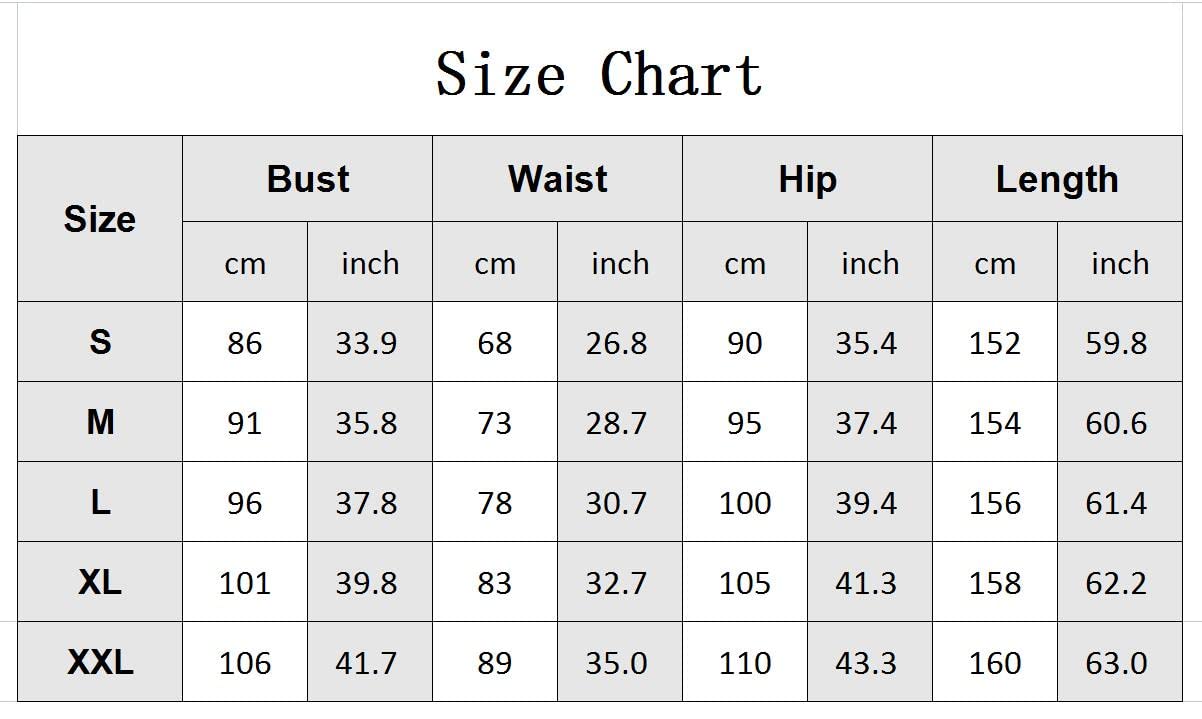Click the Waist column header
Screen dimensions: 1202x719
[x=557, y=179]
